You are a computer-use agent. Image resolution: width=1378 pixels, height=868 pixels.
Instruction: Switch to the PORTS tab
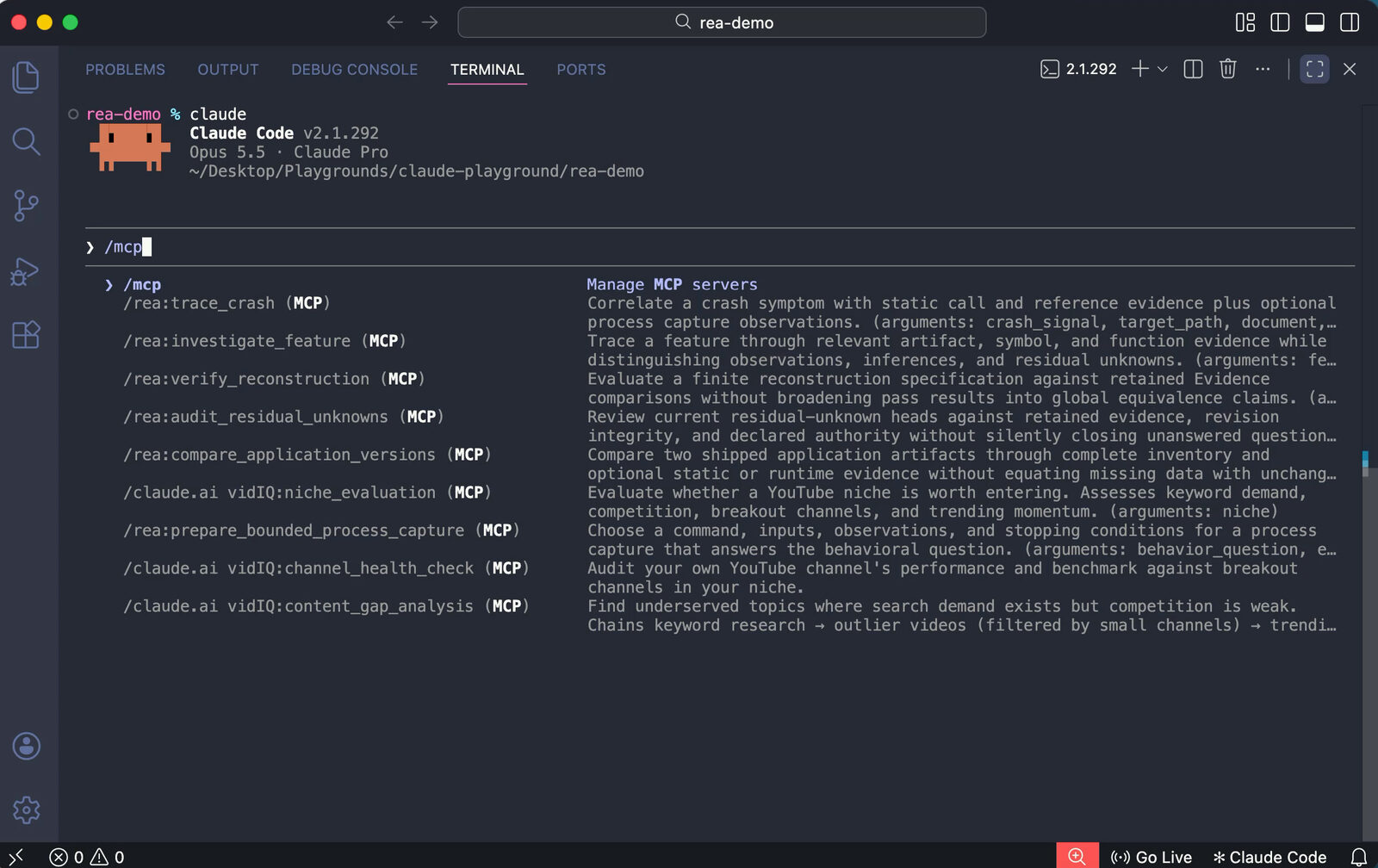tap(581, 70)
